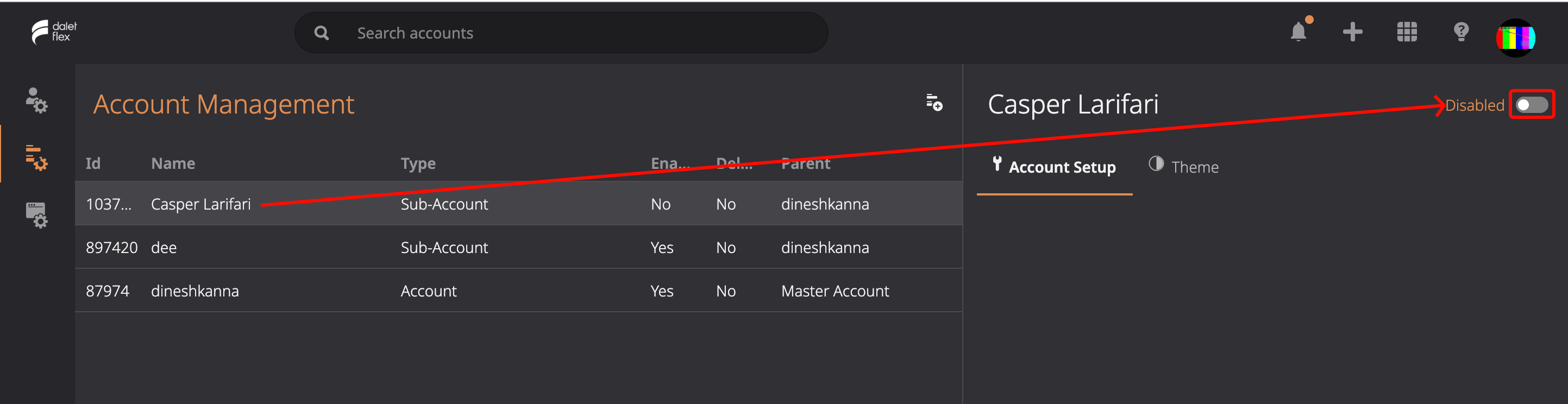This screenshot has height=404, width=1568.
Task: Select the dineshkanna account name cell
Action: coord(195,291)
